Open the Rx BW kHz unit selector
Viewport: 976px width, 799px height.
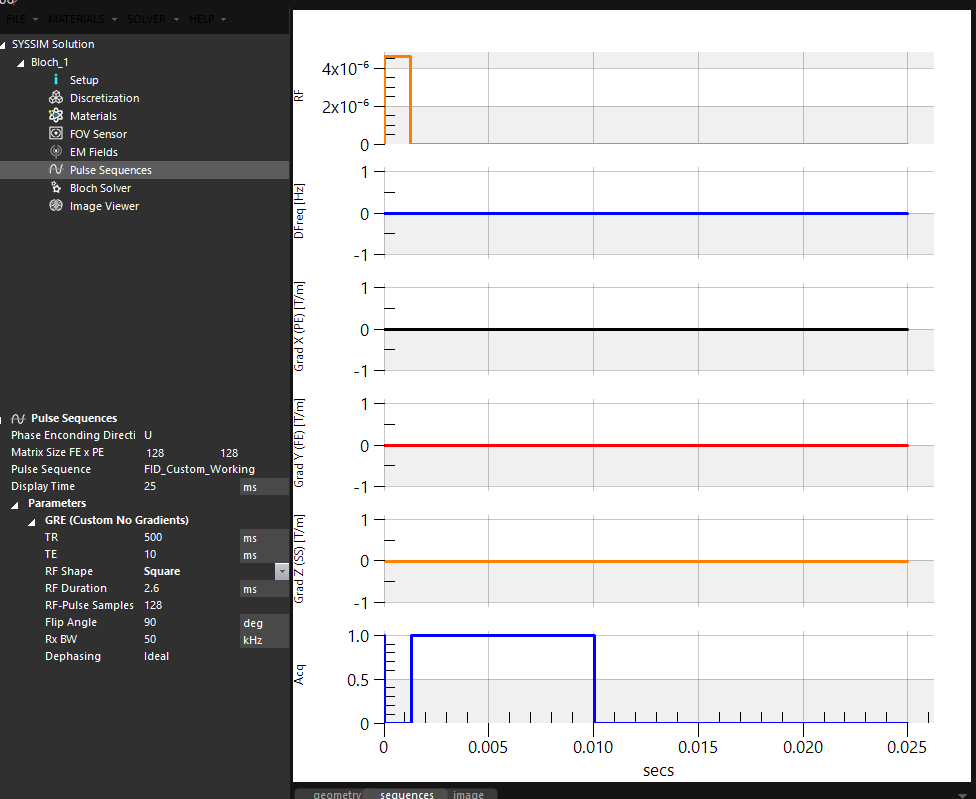pyautogui.click(x=265, y=640)
